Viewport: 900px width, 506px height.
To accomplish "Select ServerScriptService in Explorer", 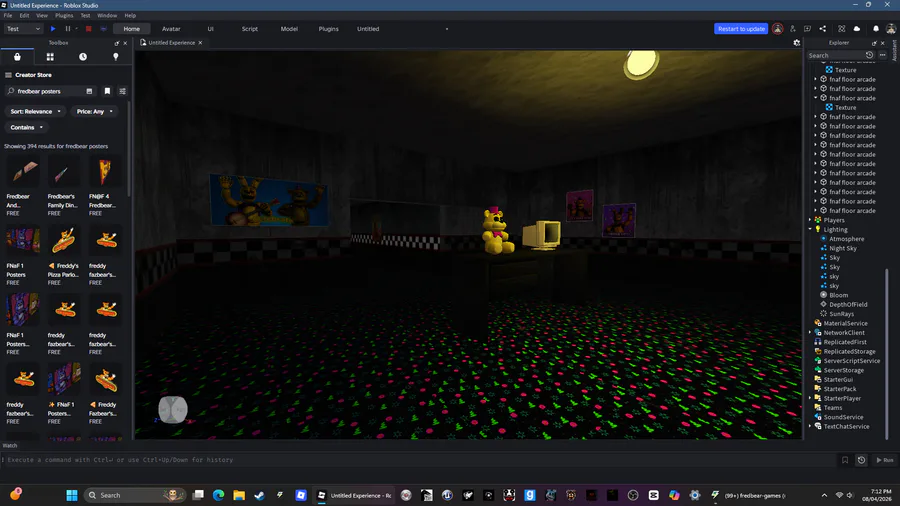I will click(851, 361).
